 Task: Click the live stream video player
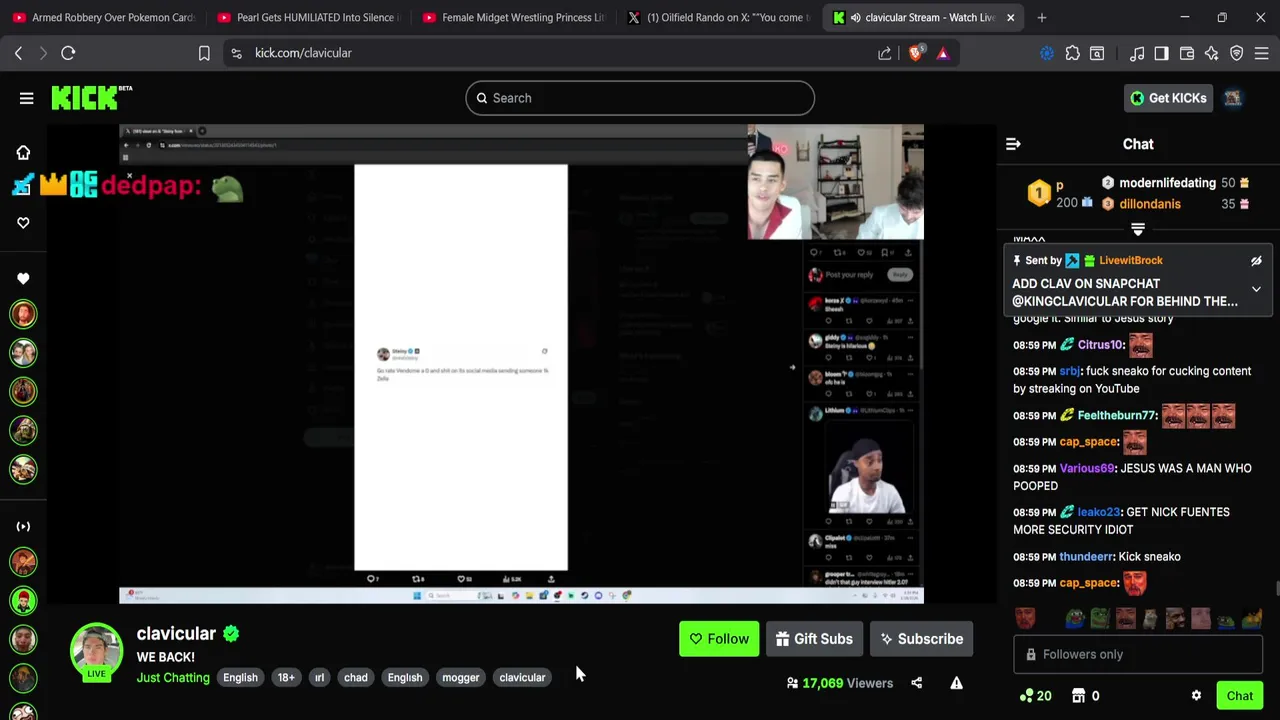pos(521,364)
